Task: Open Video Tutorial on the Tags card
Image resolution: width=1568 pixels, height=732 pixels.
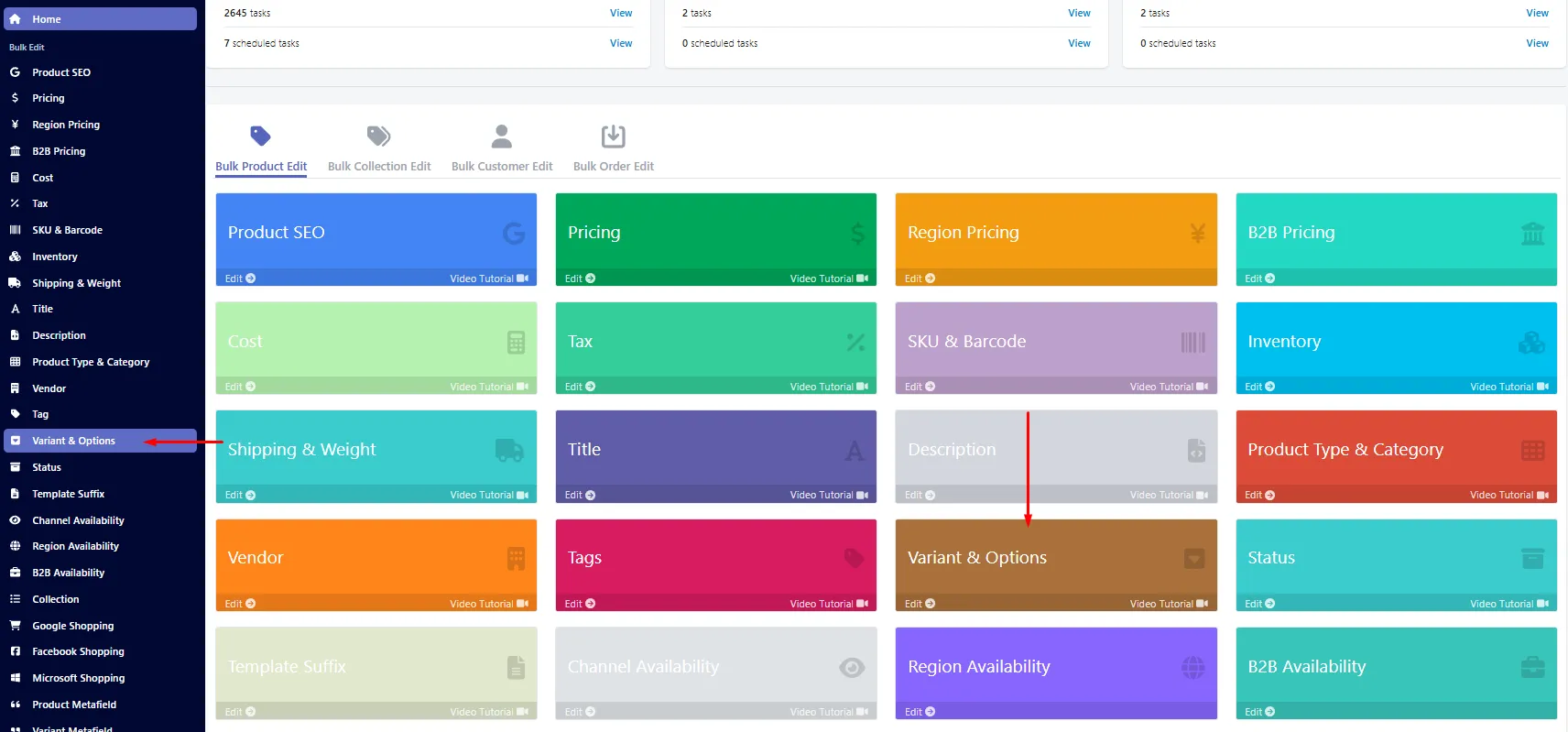Action: (829, 604)
